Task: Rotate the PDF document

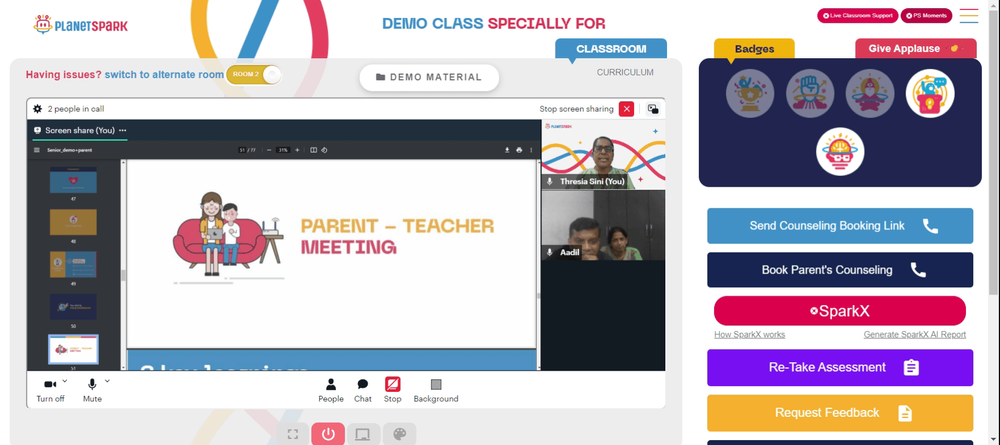Action: pyautogui.click(x=324, y=150)
